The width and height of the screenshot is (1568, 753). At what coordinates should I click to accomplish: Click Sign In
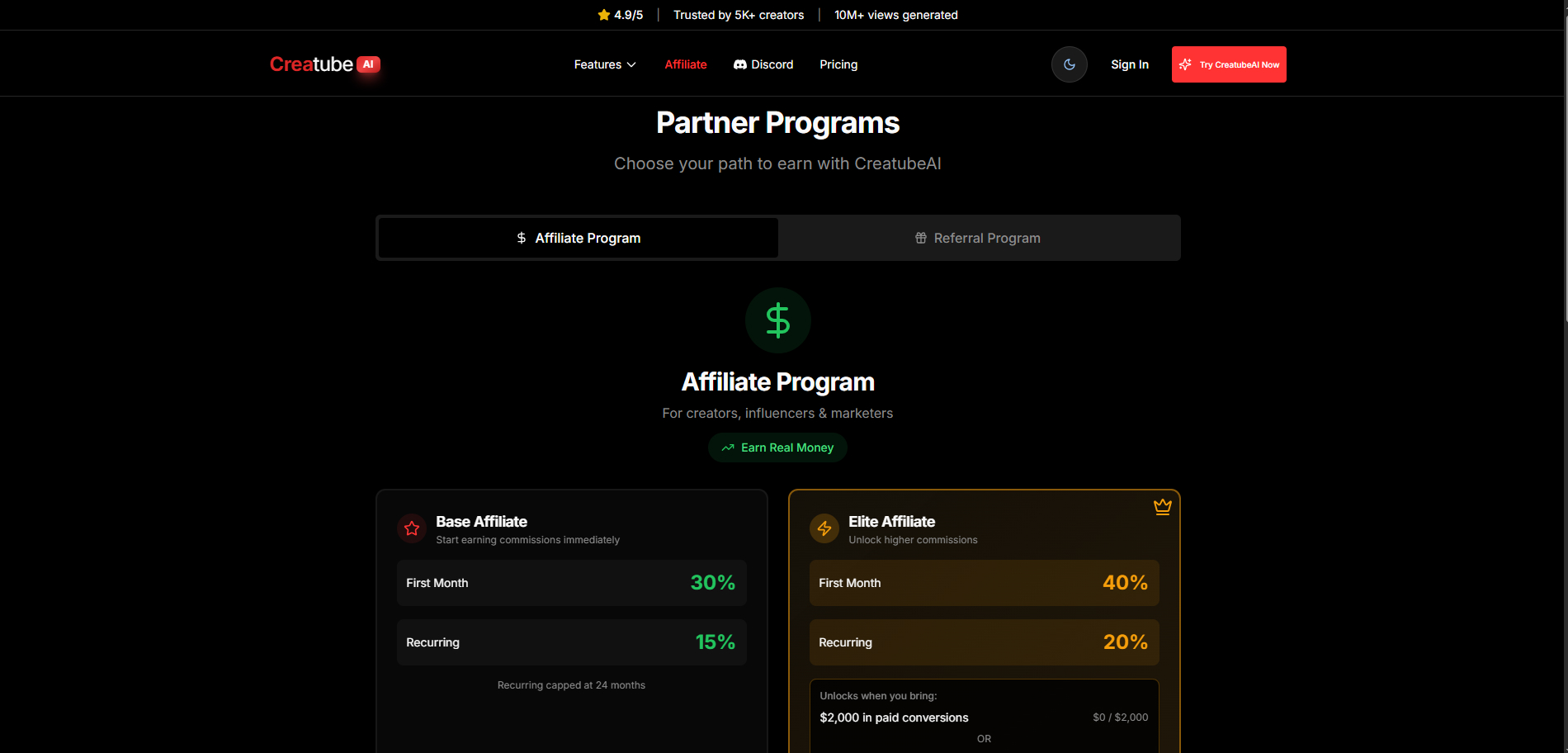1129,64
